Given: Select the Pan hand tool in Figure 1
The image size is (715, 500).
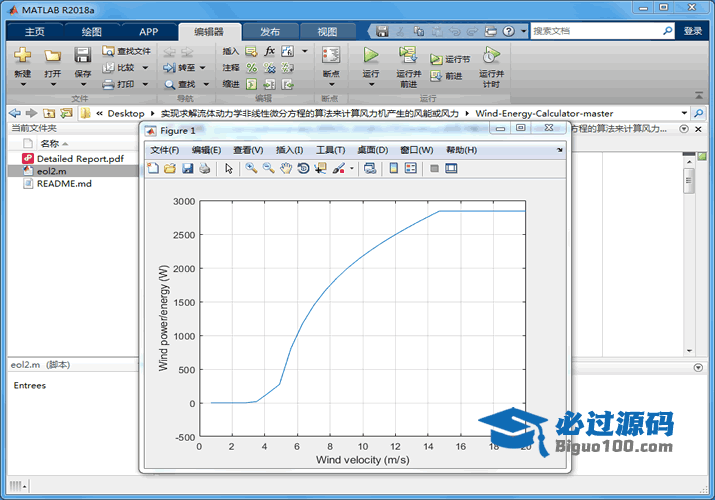Looking at the screenshot, I should point(285,169).
